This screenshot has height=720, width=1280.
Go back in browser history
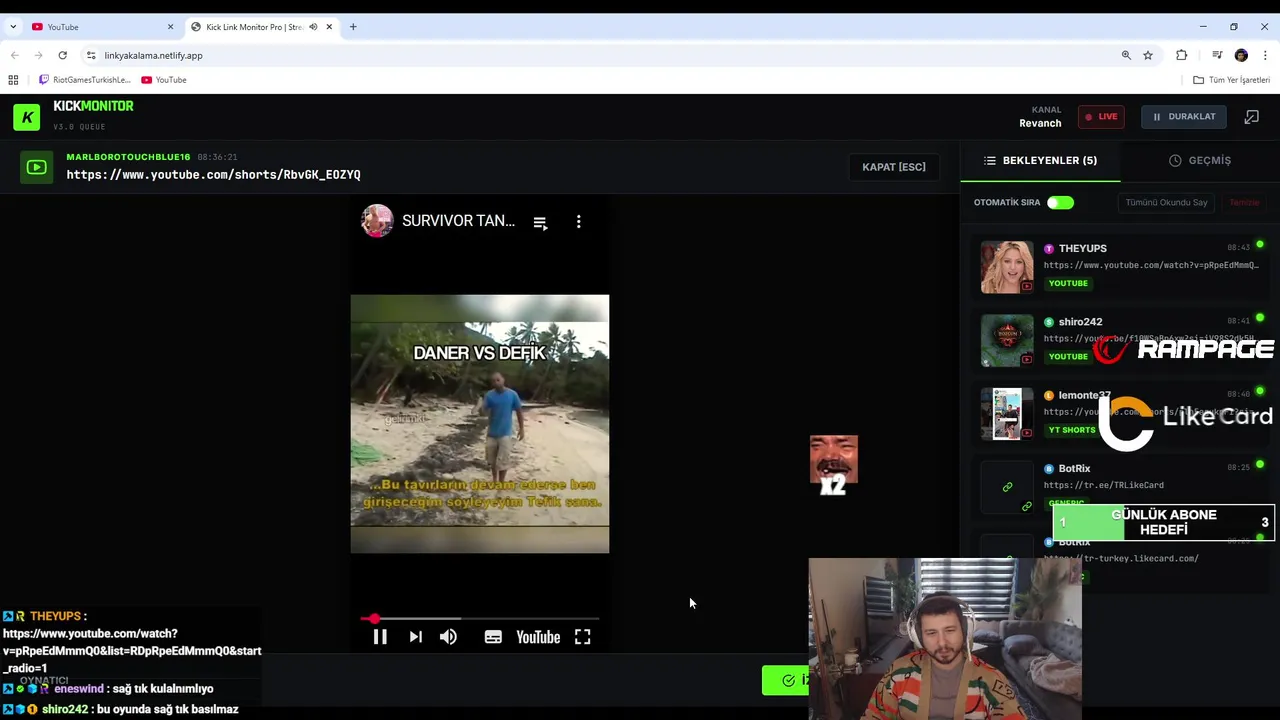pyautogui.click(x=14, y=56)
